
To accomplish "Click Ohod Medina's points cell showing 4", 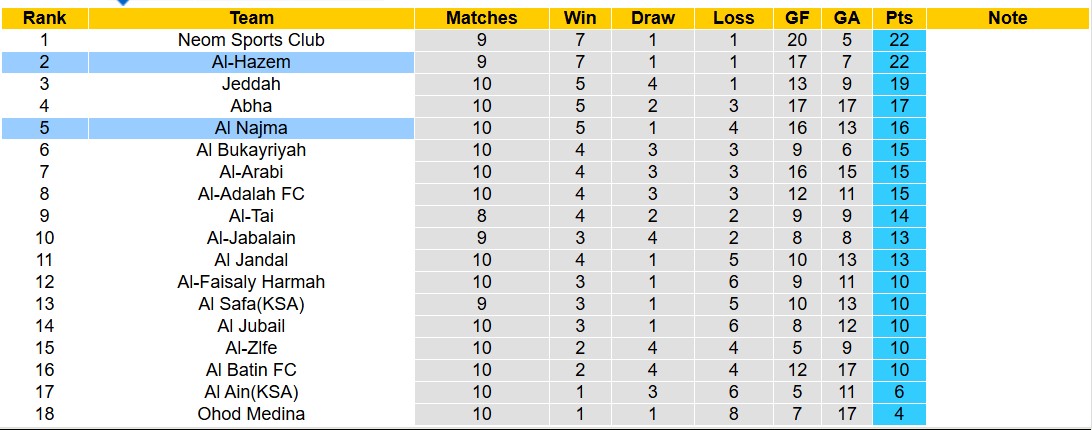I will tap(899, 414).
